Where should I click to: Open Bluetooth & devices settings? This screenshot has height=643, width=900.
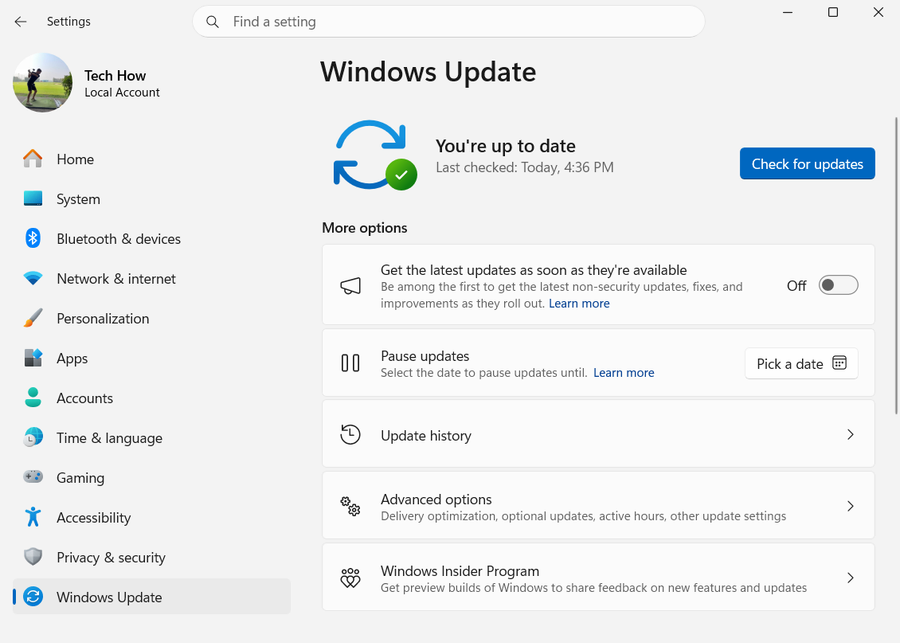(152, 239)
